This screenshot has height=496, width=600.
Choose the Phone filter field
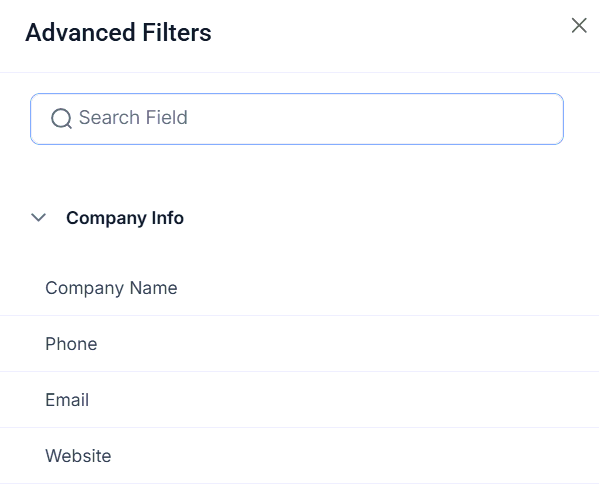tap(71, 344)
